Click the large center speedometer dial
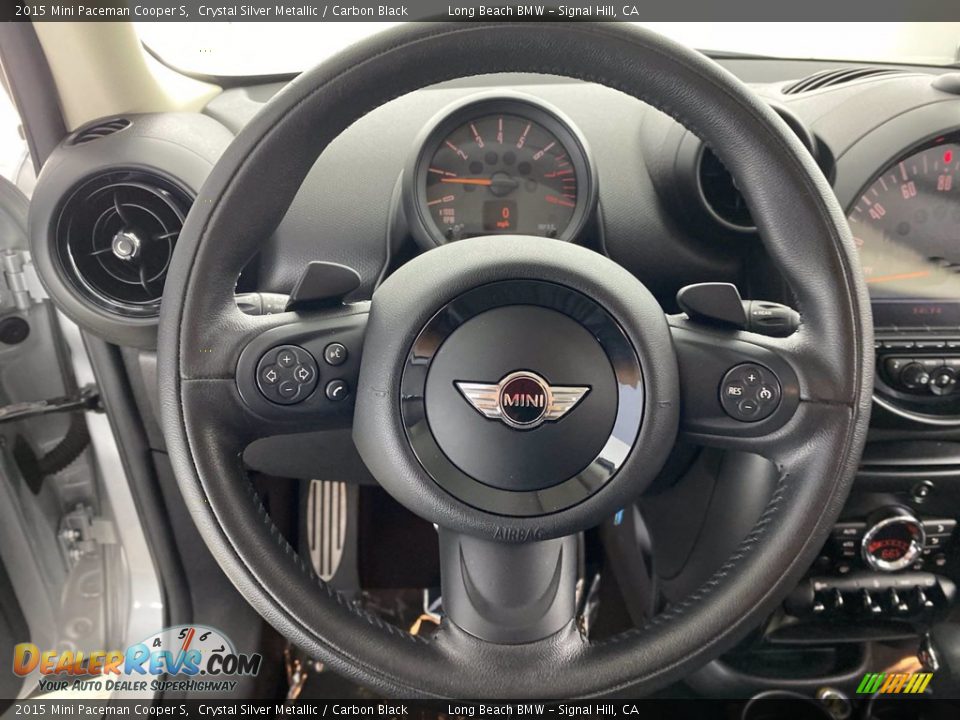The height and width of the screenshot is (720, 960). click(x=906, y=216)
